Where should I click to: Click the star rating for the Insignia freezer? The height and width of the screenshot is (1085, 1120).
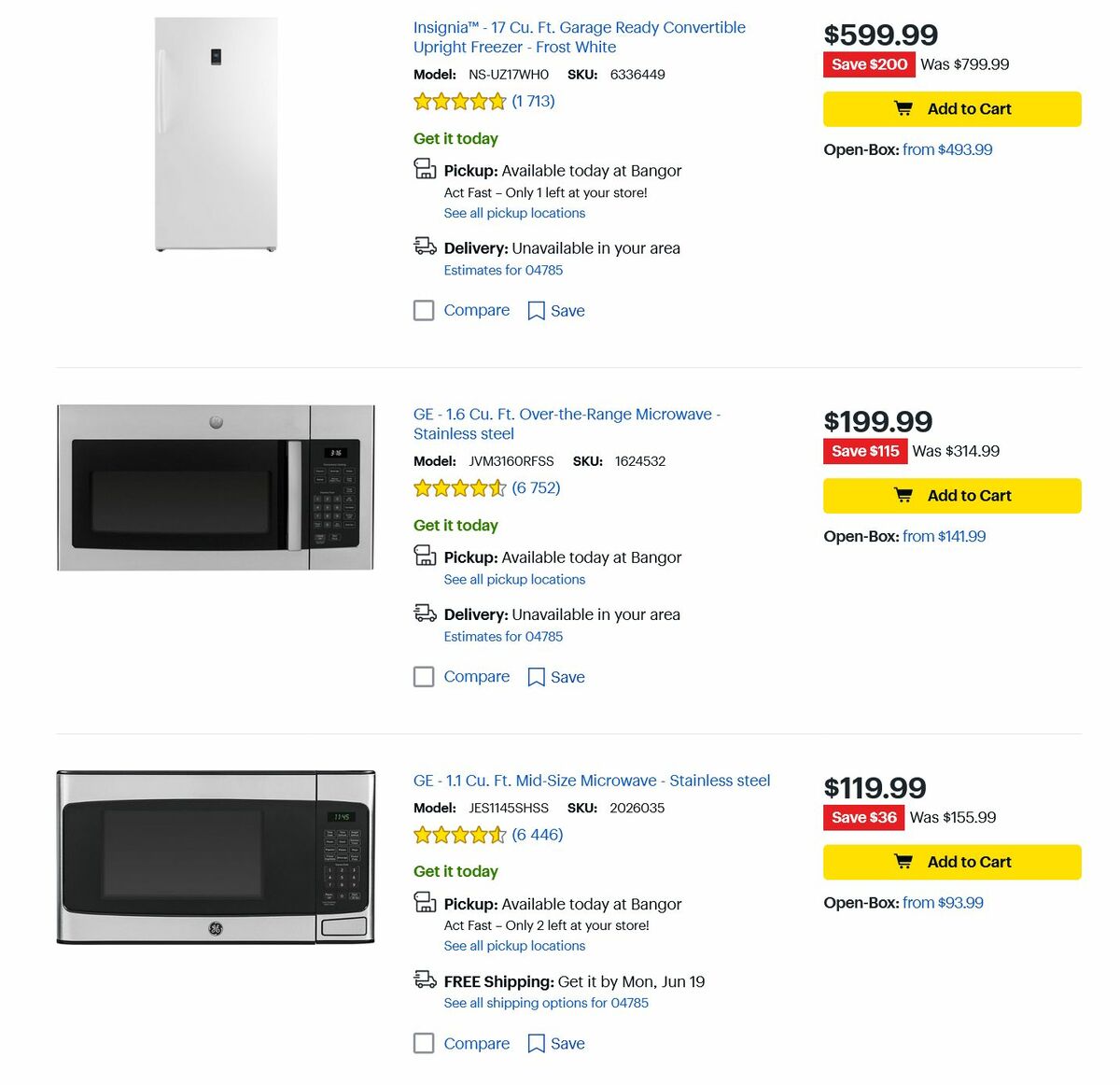[459, 101]
